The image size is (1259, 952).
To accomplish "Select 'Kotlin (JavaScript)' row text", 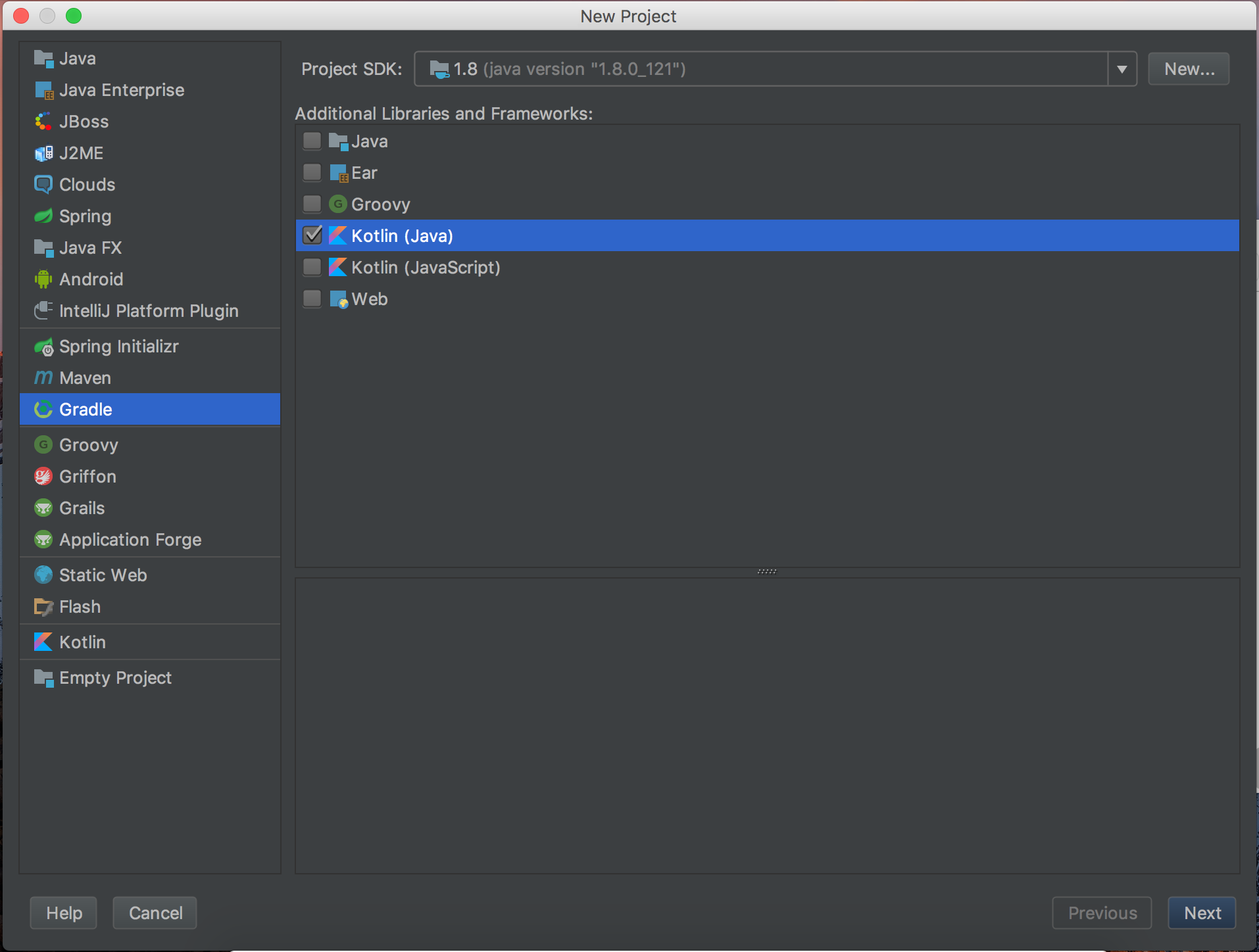I will click(426, 268).
